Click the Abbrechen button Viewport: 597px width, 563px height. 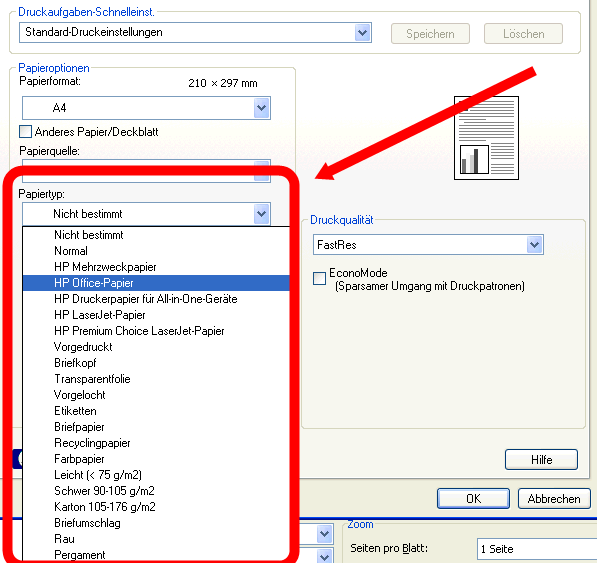[554, 498]
